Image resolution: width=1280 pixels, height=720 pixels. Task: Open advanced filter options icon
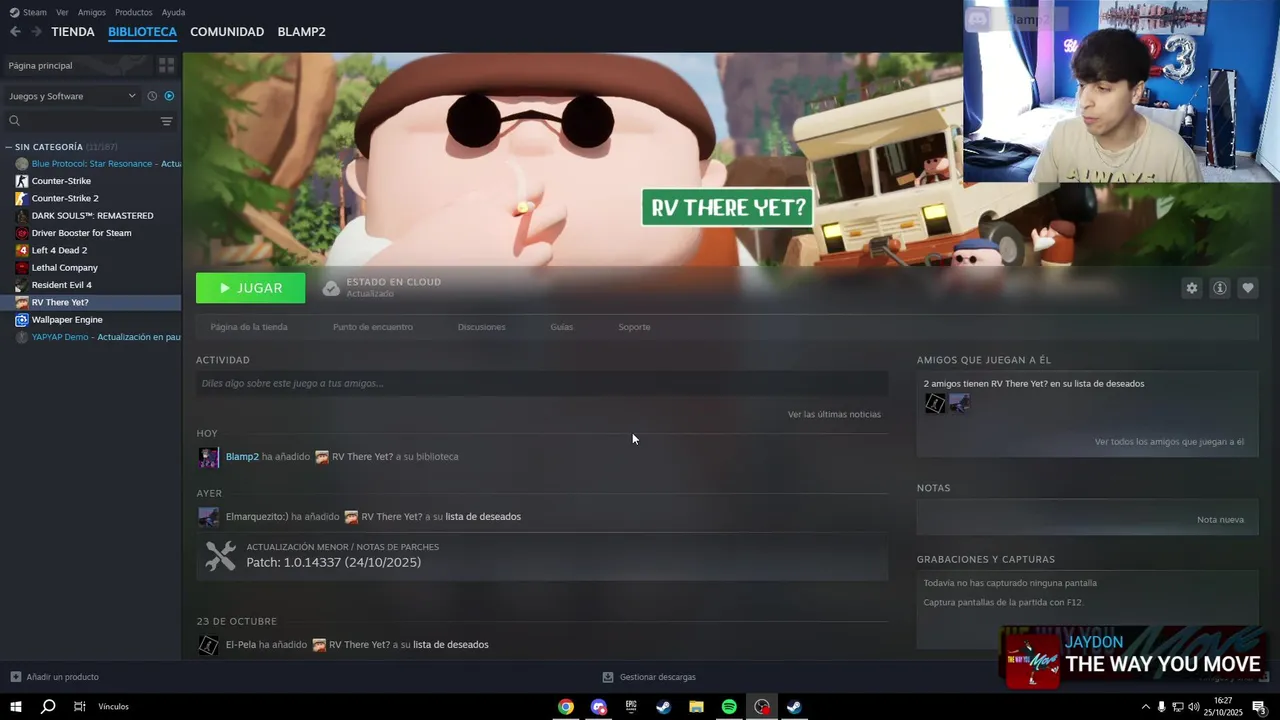pos(167,121)
